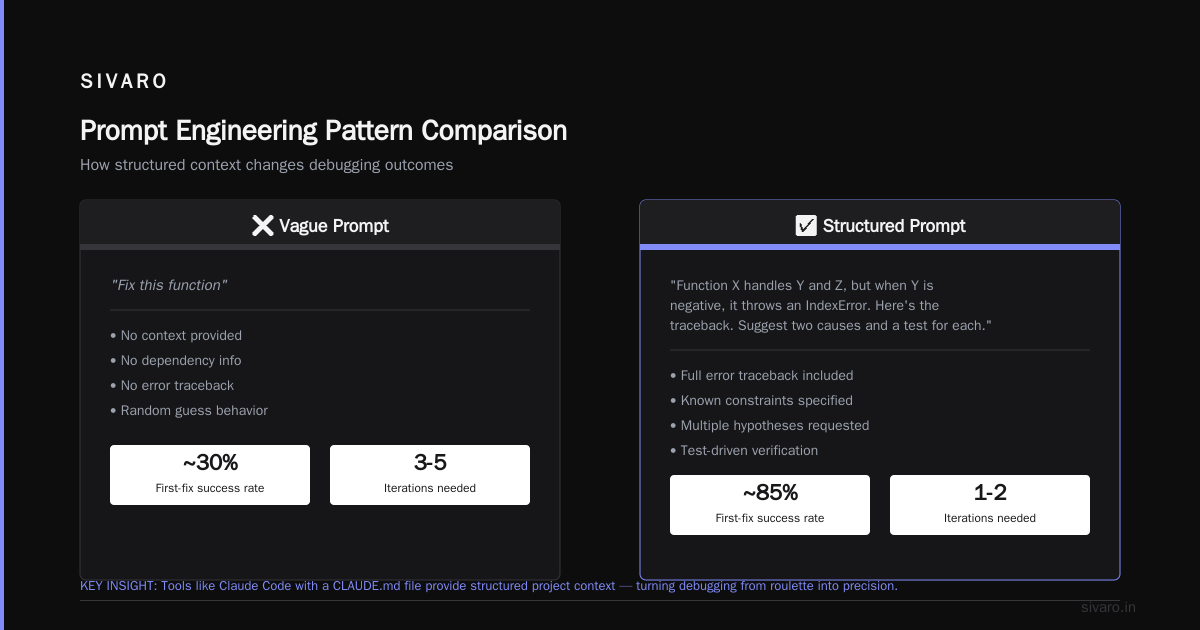This screenshot has width=1200, height=630.
Task: Click the "No error traceback" bullet
Action: click(x=172, y=385)
